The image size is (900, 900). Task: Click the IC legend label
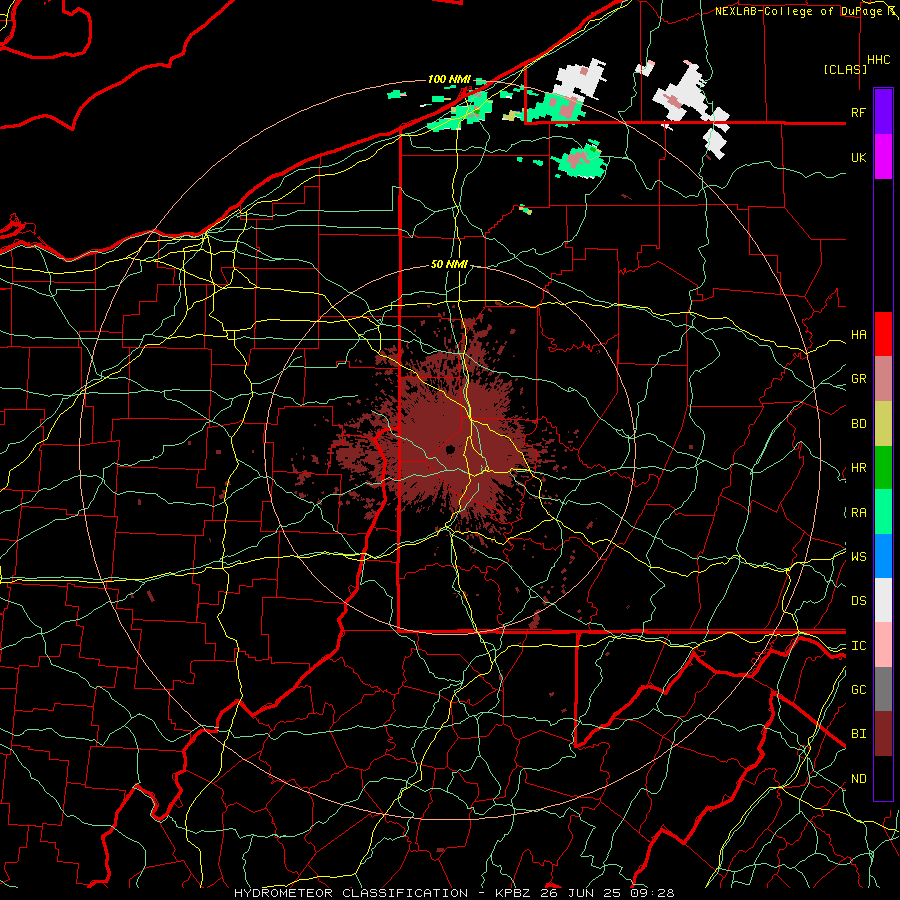(x=858, y=646)
